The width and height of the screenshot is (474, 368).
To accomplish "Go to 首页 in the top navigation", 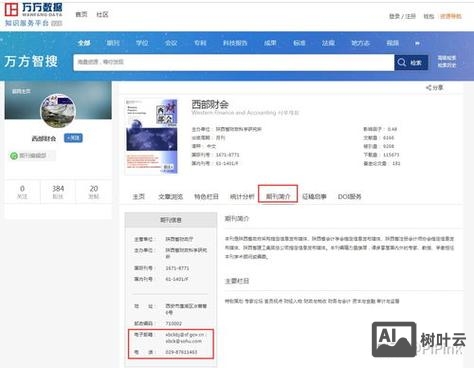I will tap(81, 14).
